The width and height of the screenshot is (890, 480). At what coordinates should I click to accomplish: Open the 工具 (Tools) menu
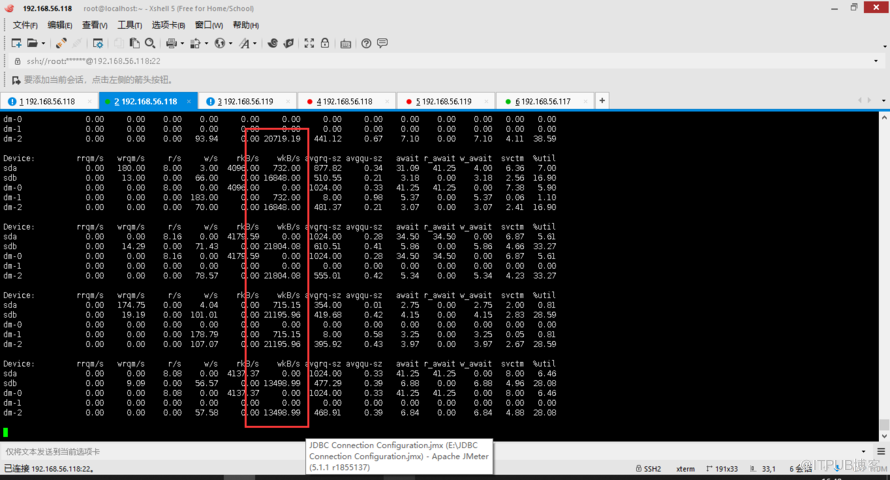(x=129, y=25)
